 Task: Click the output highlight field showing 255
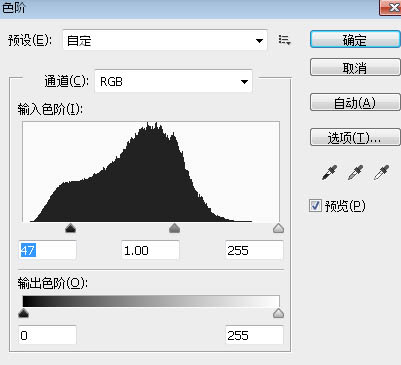254,335
